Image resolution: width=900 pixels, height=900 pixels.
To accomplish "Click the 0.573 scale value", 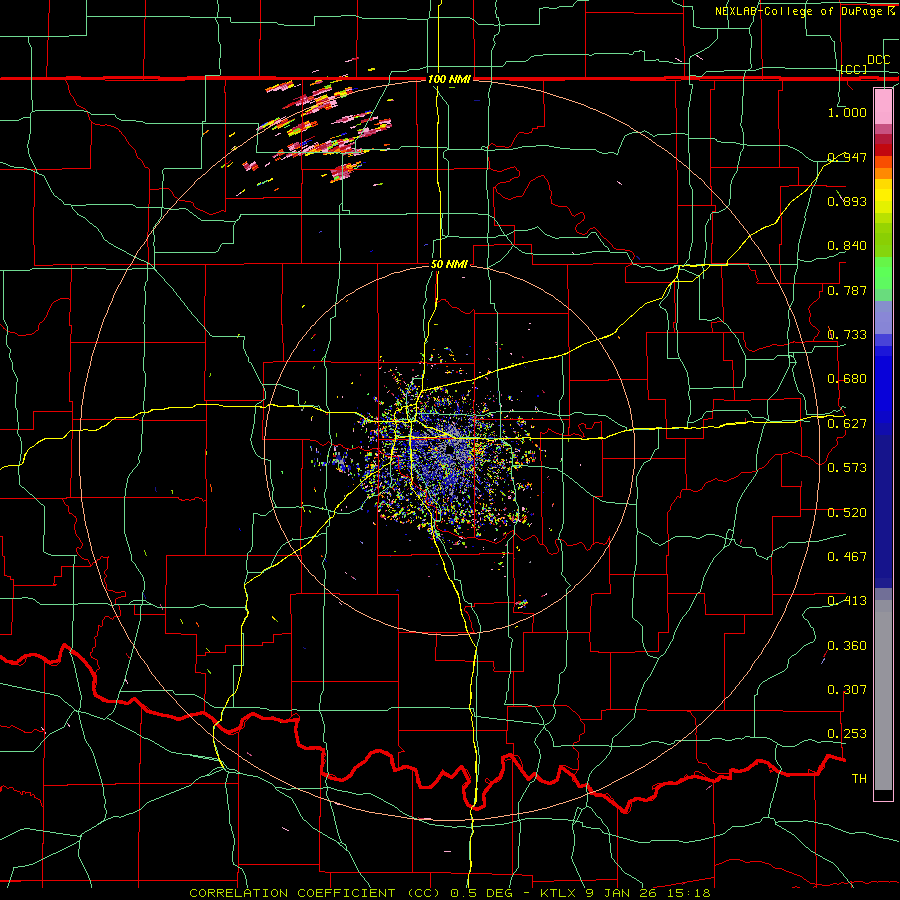I will click(847, 468).
